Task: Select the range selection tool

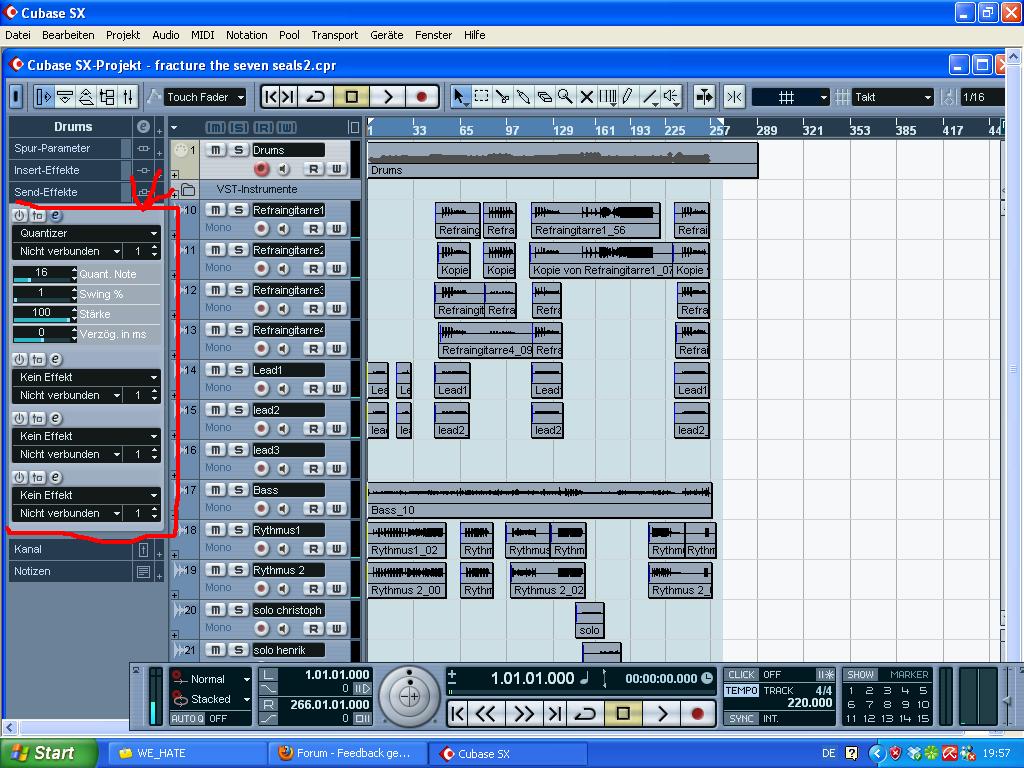Action: (481, 97)
